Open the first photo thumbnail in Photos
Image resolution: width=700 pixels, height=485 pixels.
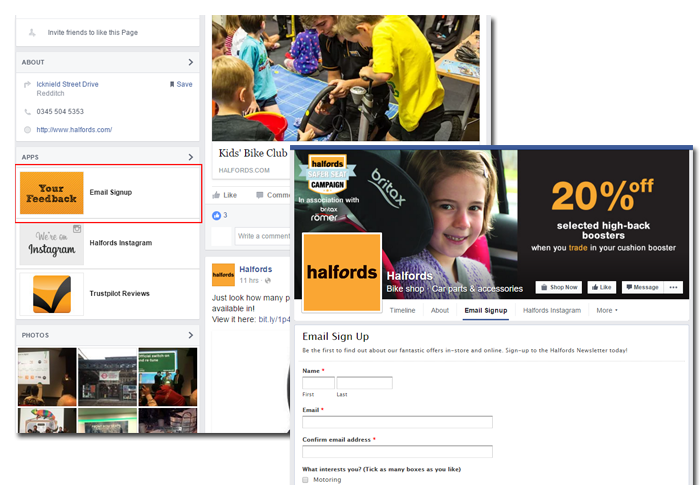(x=47, y=377)
